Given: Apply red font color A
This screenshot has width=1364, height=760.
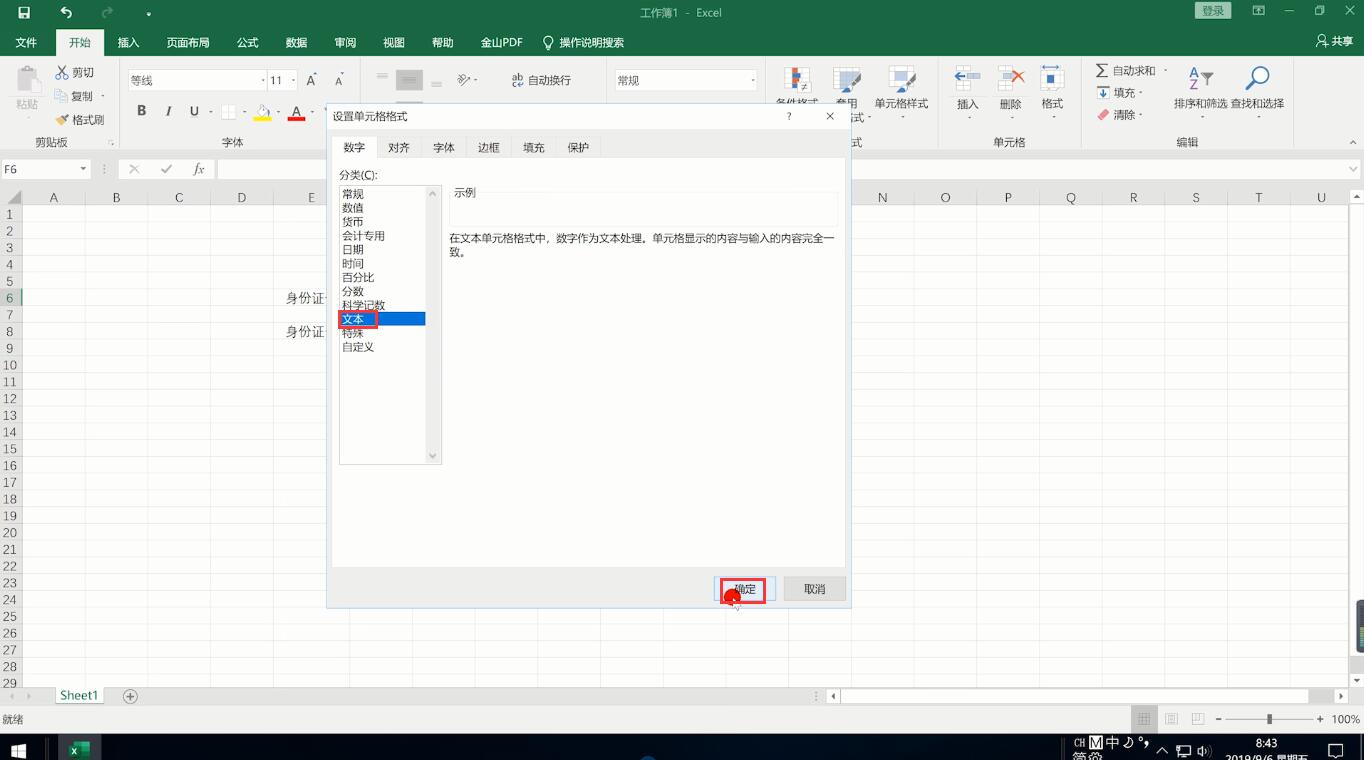Looking at the screenshot, I should (x=296, y=112).
